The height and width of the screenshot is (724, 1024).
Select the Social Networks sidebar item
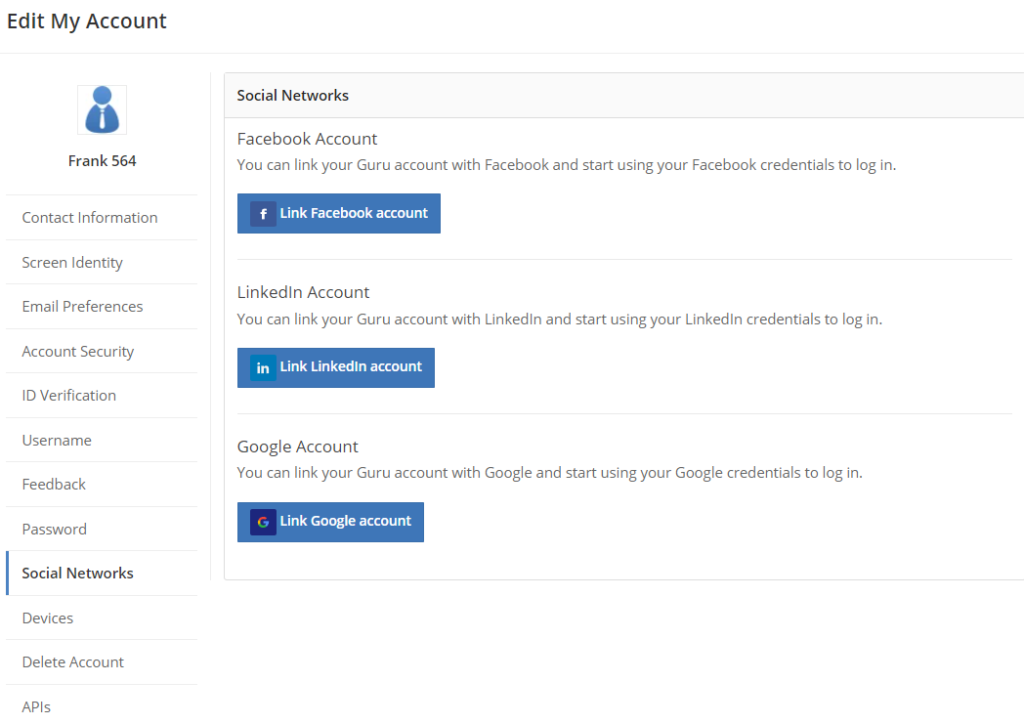tap(78, 574)
